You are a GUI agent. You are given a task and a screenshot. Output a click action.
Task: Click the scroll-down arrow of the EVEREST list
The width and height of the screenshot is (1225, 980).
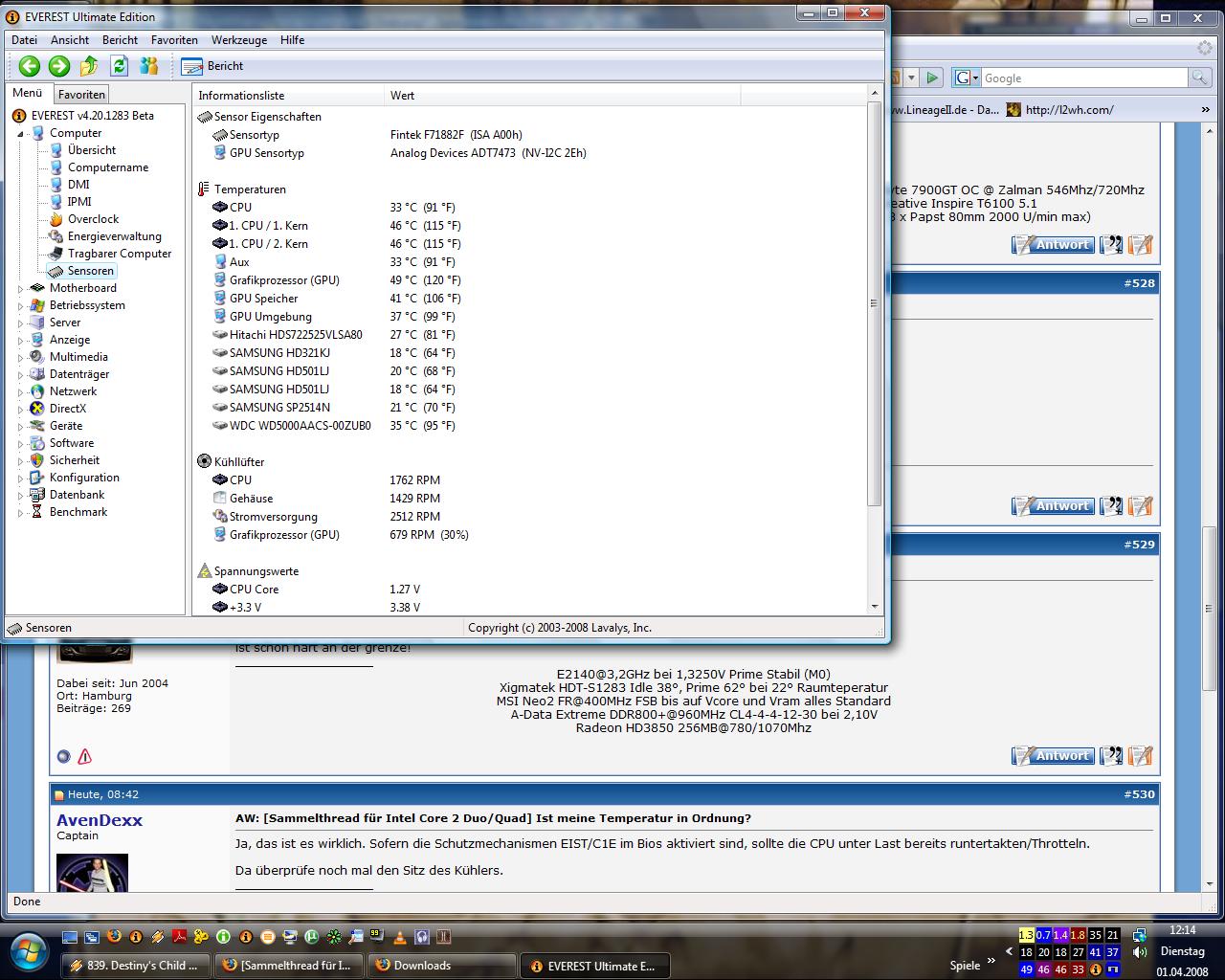tap(874, 607)
